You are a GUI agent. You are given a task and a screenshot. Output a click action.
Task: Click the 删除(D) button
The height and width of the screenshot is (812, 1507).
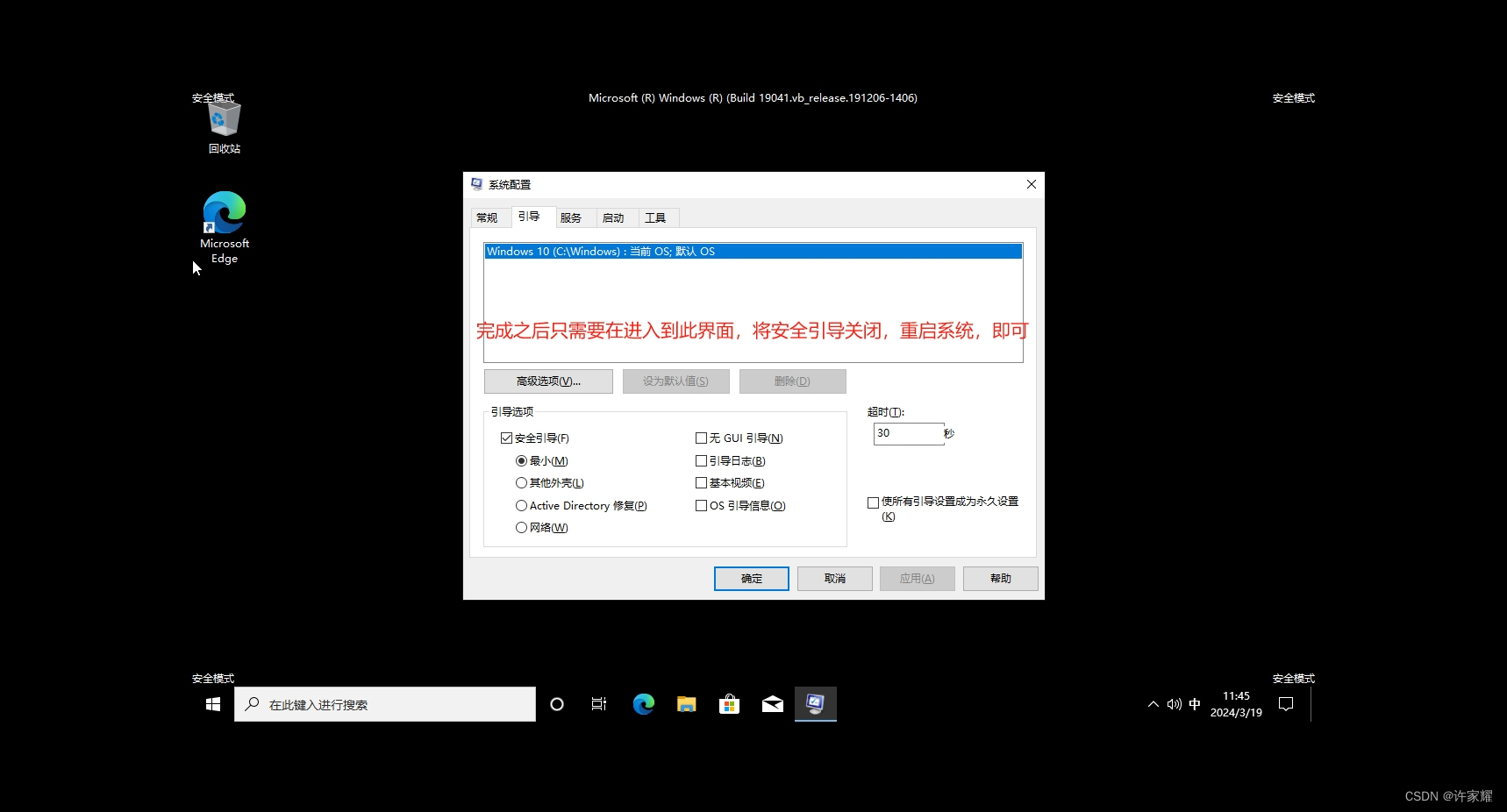coord(792,381)
